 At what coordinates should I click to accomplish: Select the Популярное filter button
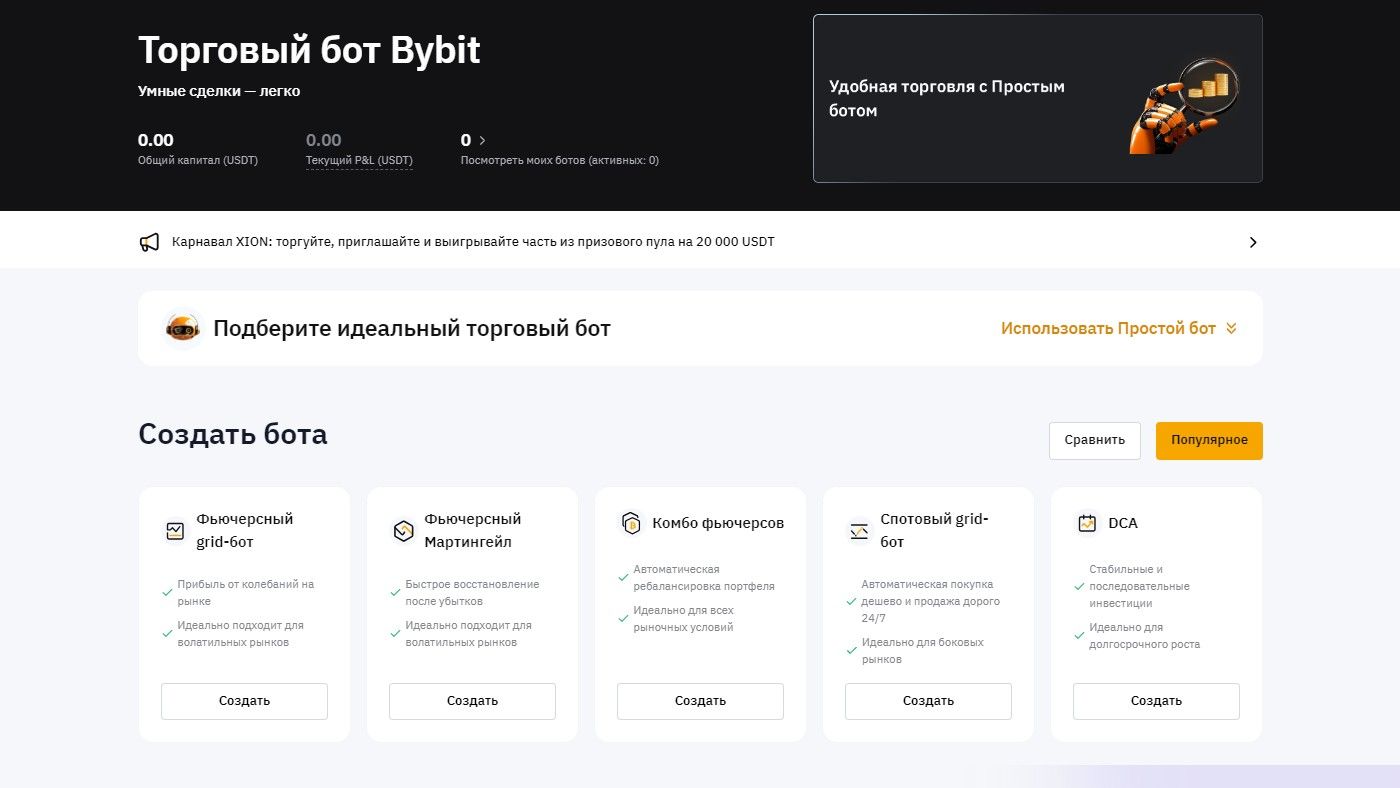tap(1209, 440)
